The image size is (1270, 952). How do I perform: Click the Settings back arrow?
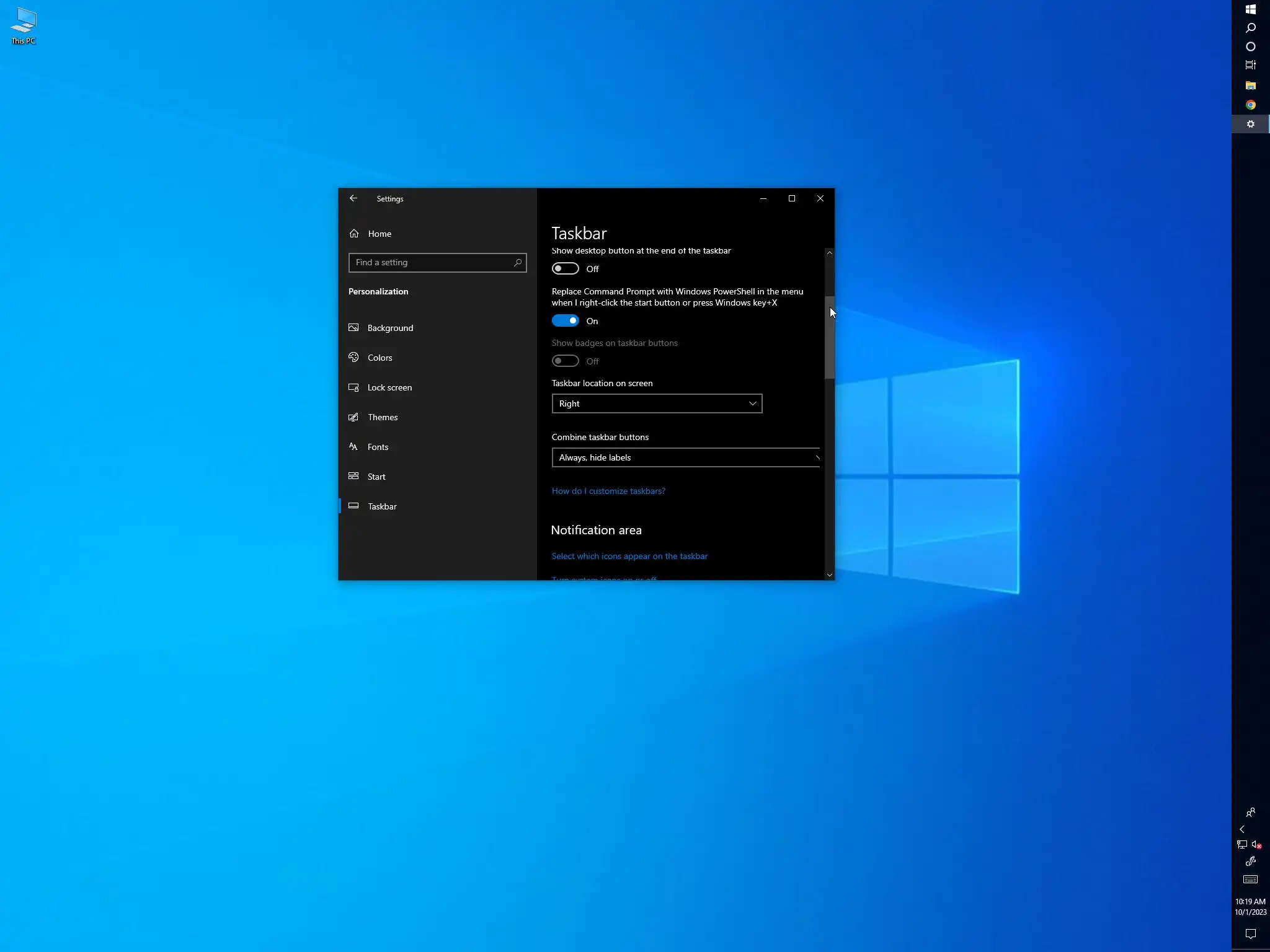(x=353, y=198)
